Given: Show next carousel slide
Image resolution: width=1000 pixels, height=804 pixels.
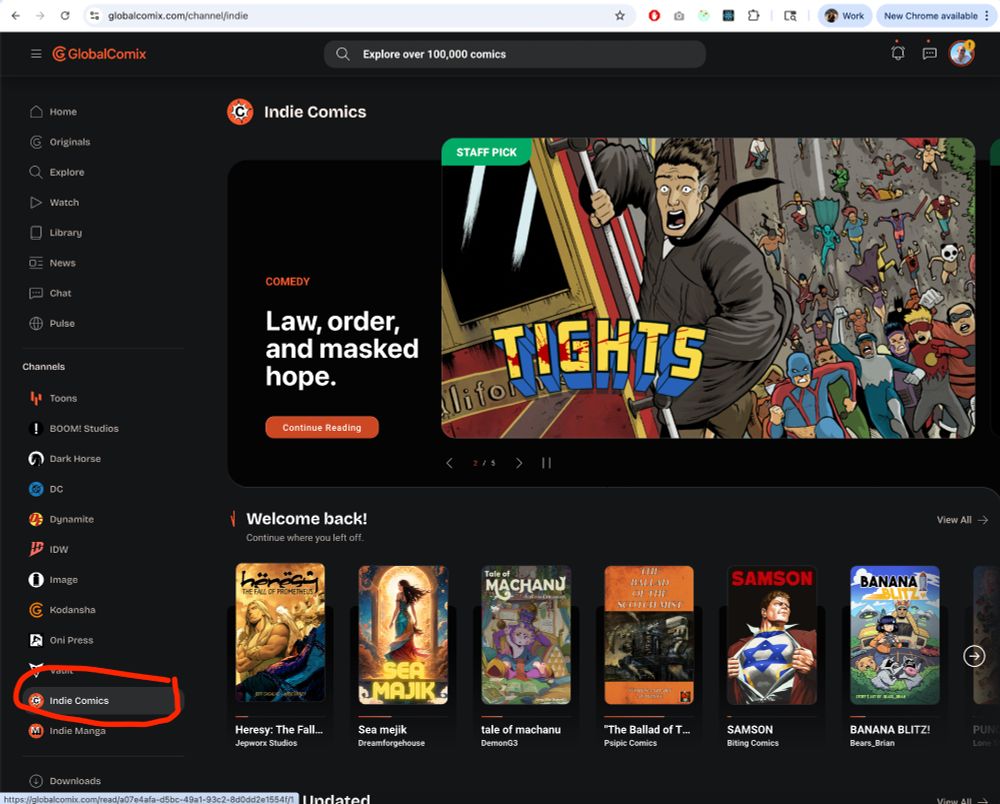Looking at the screenshot, I should click(518, 463).
